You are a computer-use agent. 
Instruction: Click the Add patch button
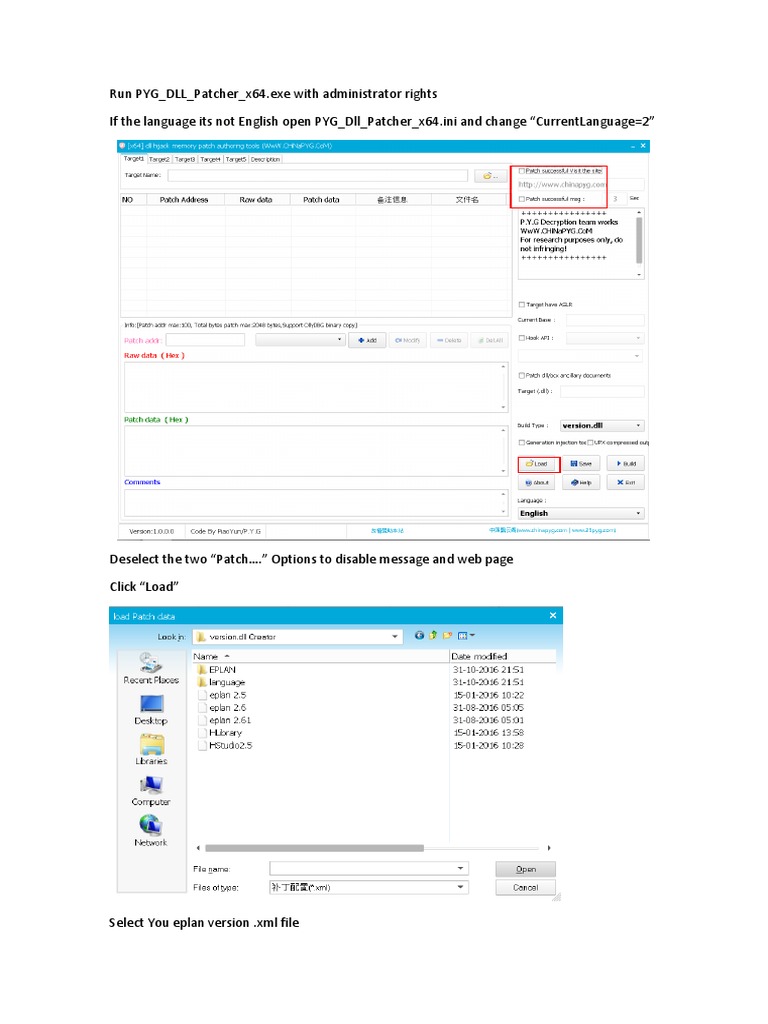[x=367, y=340]
